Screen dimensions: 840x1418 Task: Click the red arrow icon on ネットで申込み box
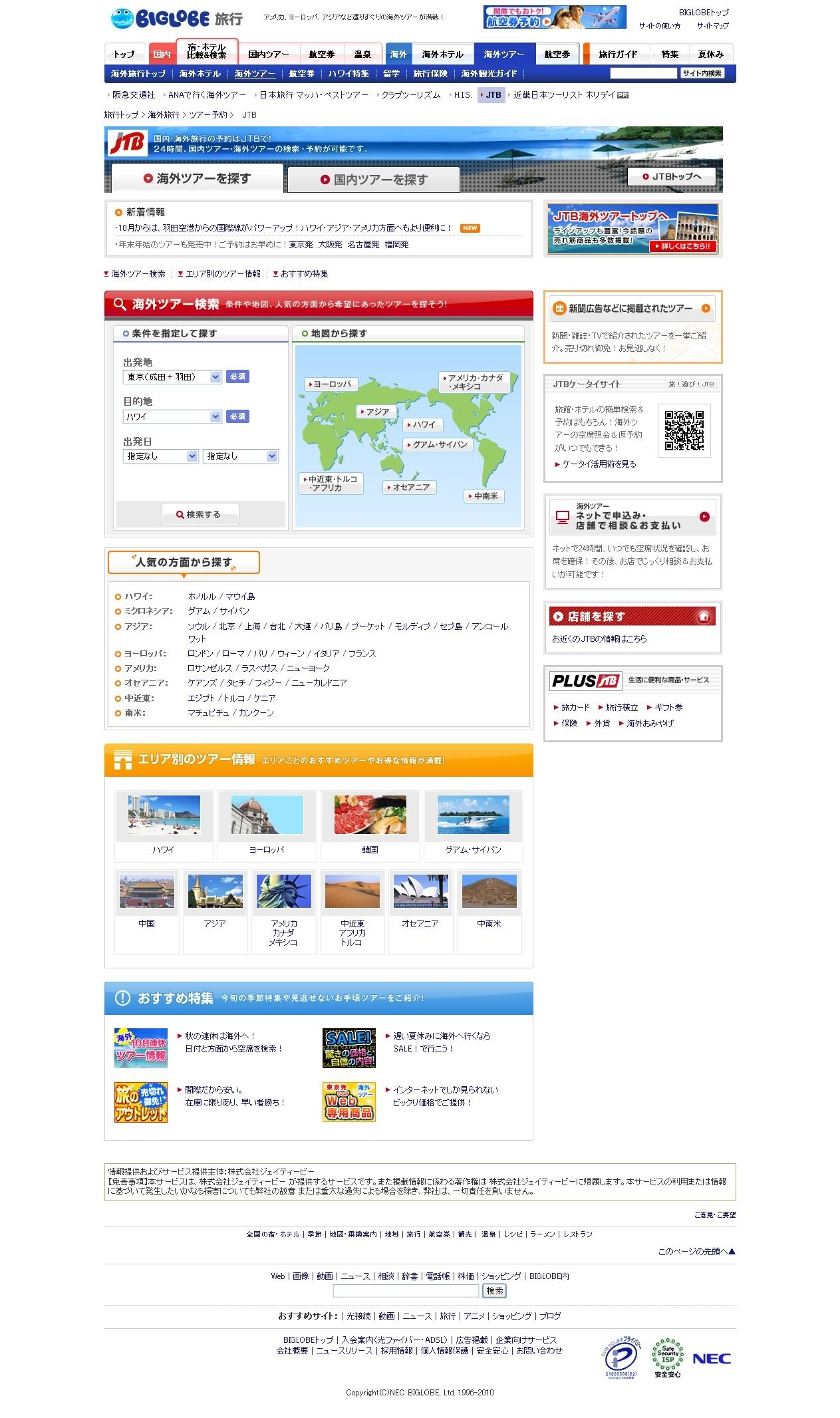[x=704, y=516]
